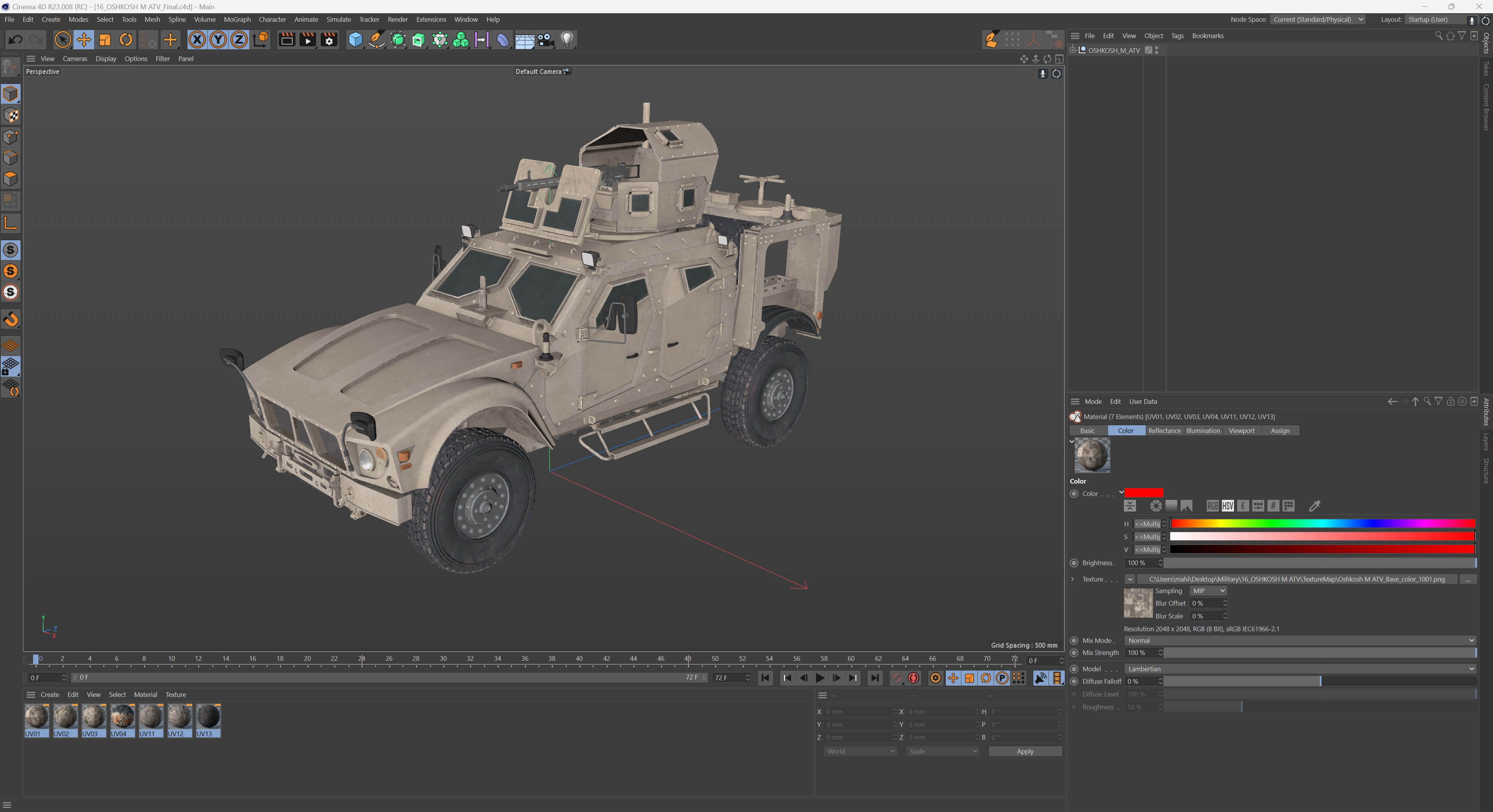The image size is (1493, 812).
Task: Select the UV04 material thumbnail
Action: [x=122, y=718]
